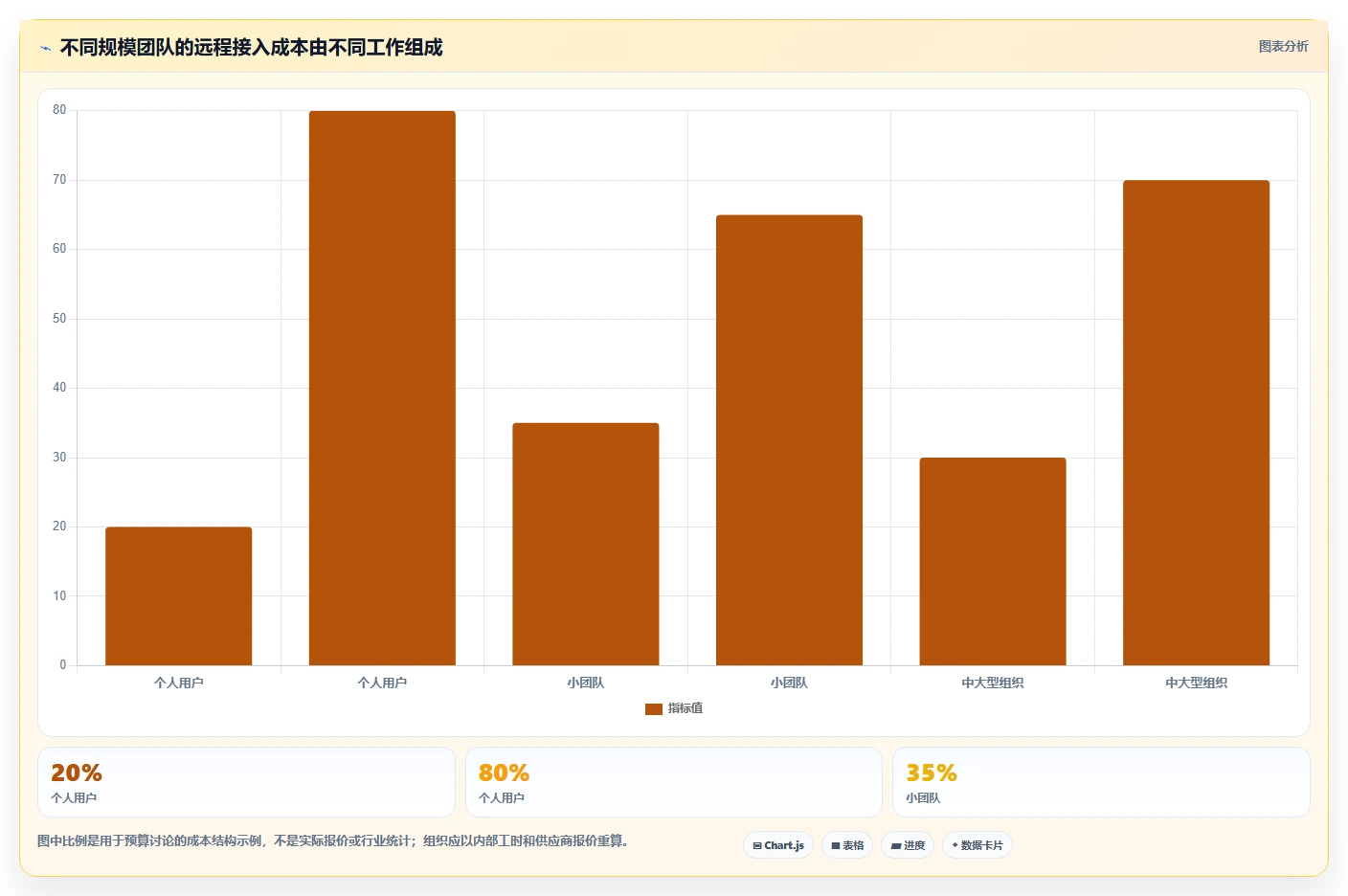Viewport: 1348px width, 896px height.
Task: Click the 小团队 bar with value 65
Action: pyautogui.click(x=789, y=440)
